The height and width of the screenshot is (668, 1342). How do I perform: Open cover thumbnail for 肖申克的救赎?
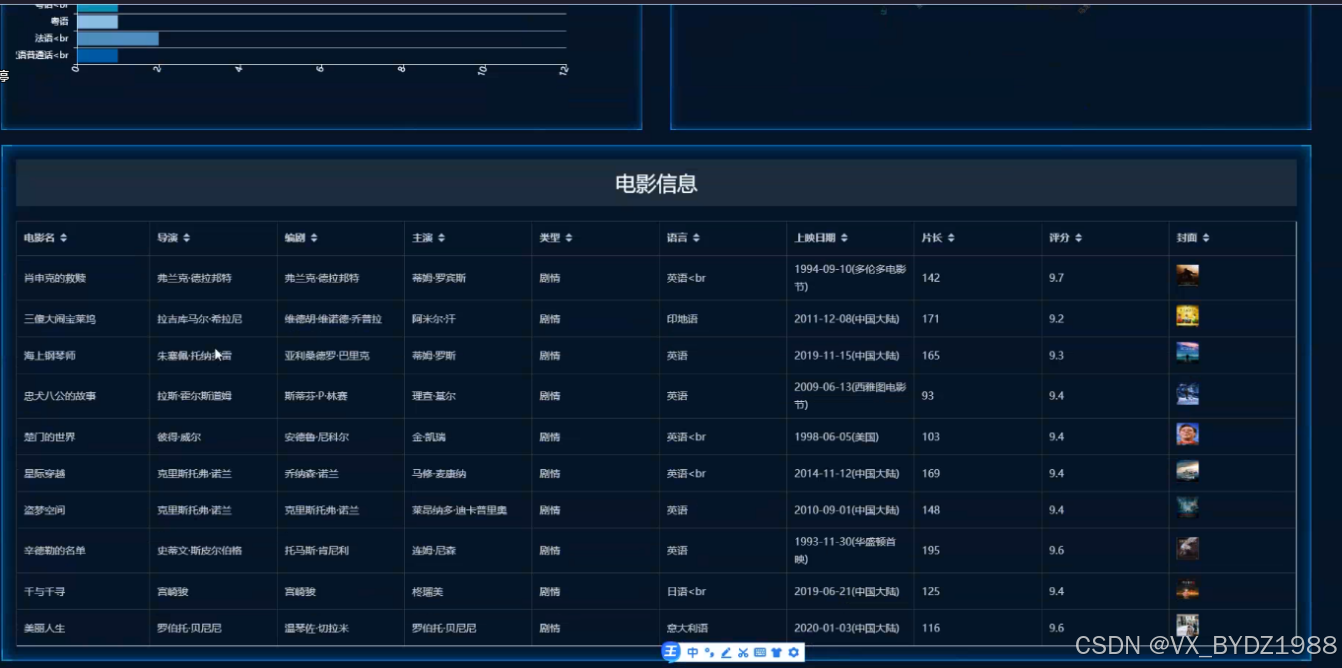click(x=1187, y=275)
